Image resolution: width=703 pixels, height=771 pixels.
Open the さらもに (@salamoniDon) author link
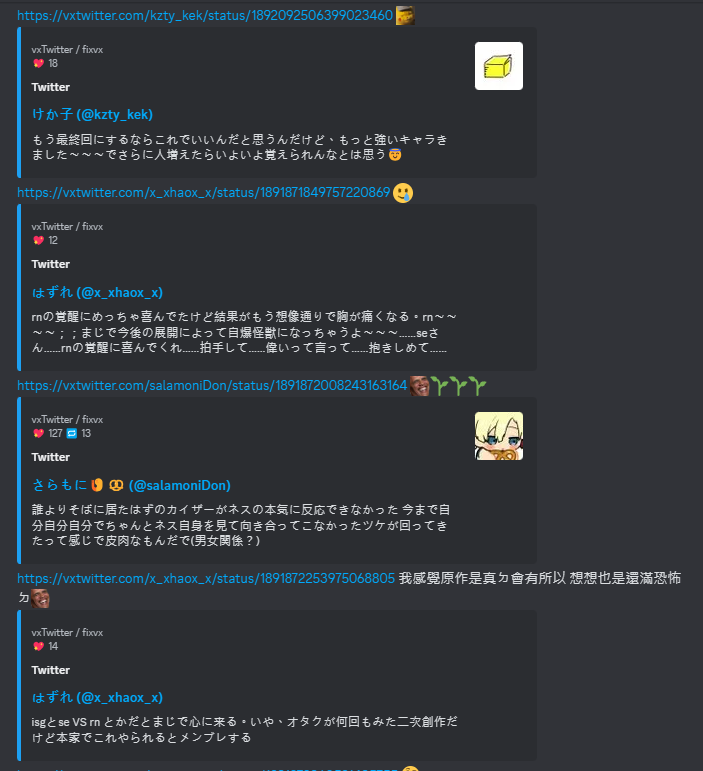(131, 485)
